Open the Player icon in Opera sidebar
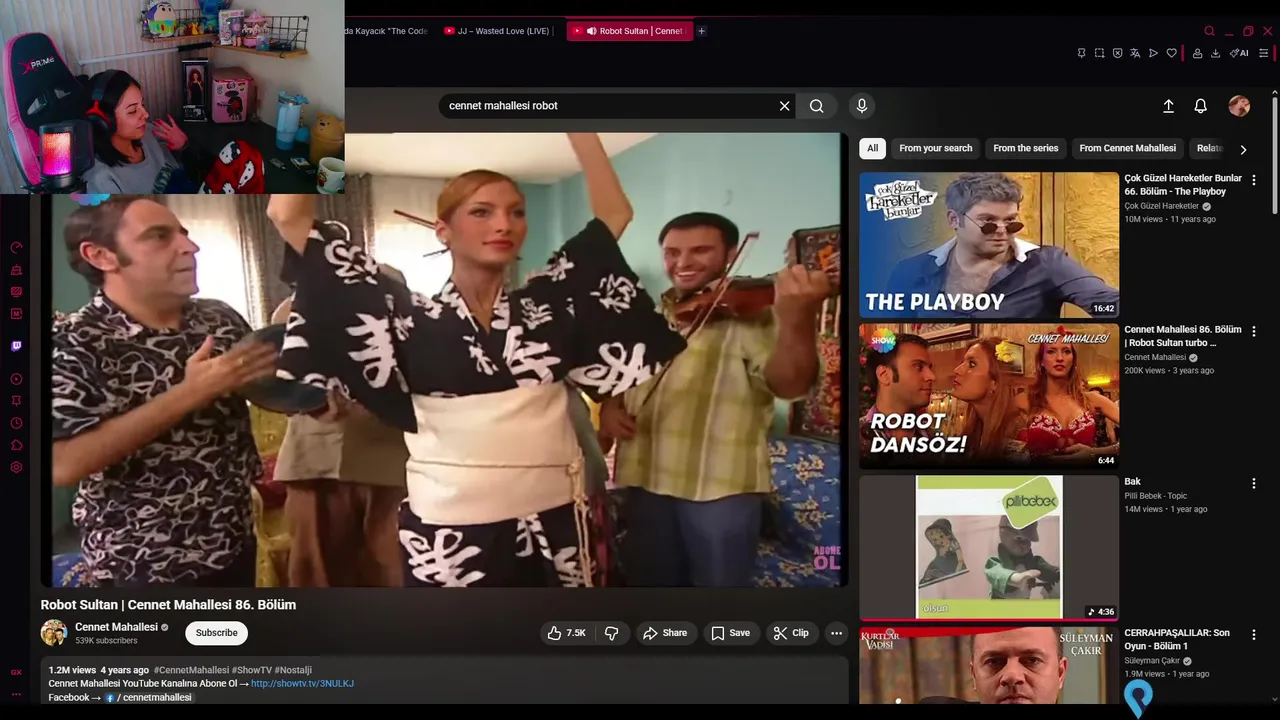1280x720 pixels. [16, 379]
